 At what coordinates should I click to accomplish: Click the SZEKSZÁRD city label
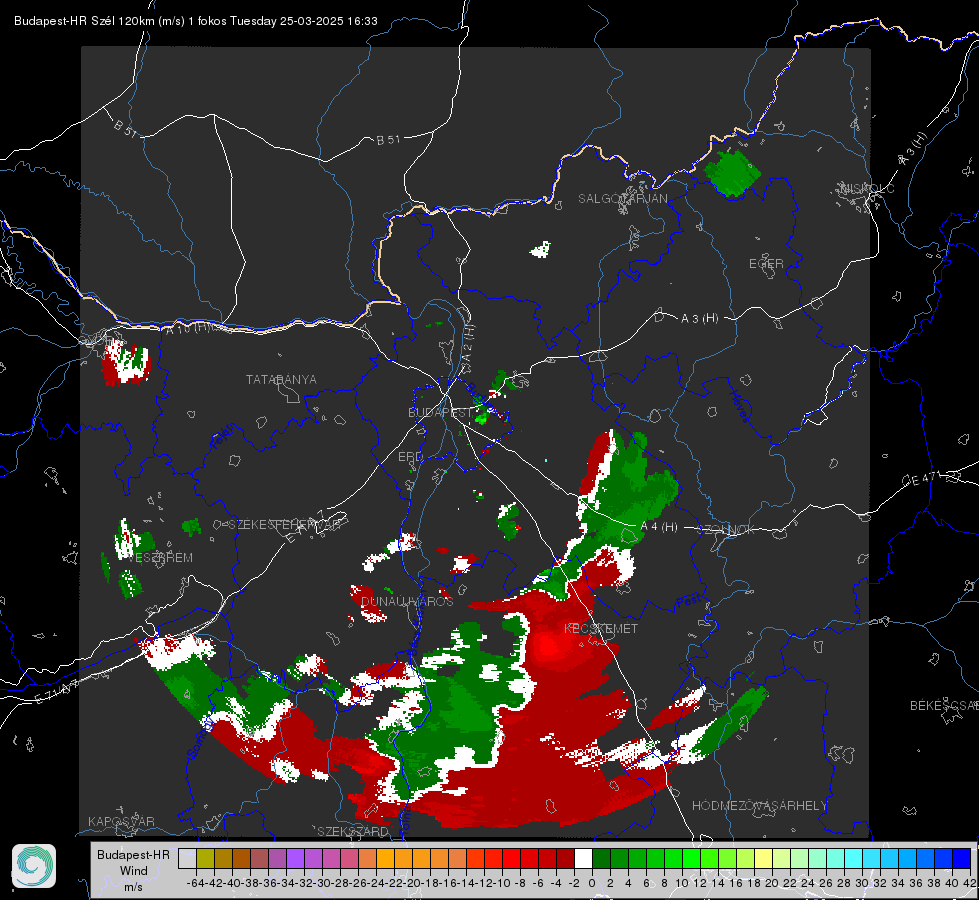(x=352, y=831)
